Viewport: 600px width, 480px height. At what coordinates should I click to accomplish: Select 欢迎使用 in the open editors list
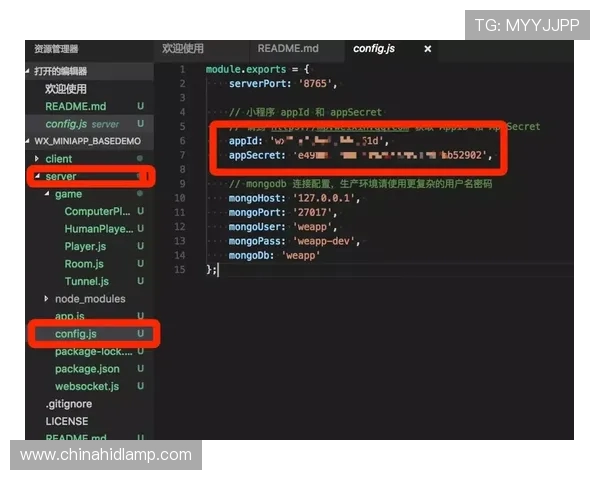pos(68,89)
